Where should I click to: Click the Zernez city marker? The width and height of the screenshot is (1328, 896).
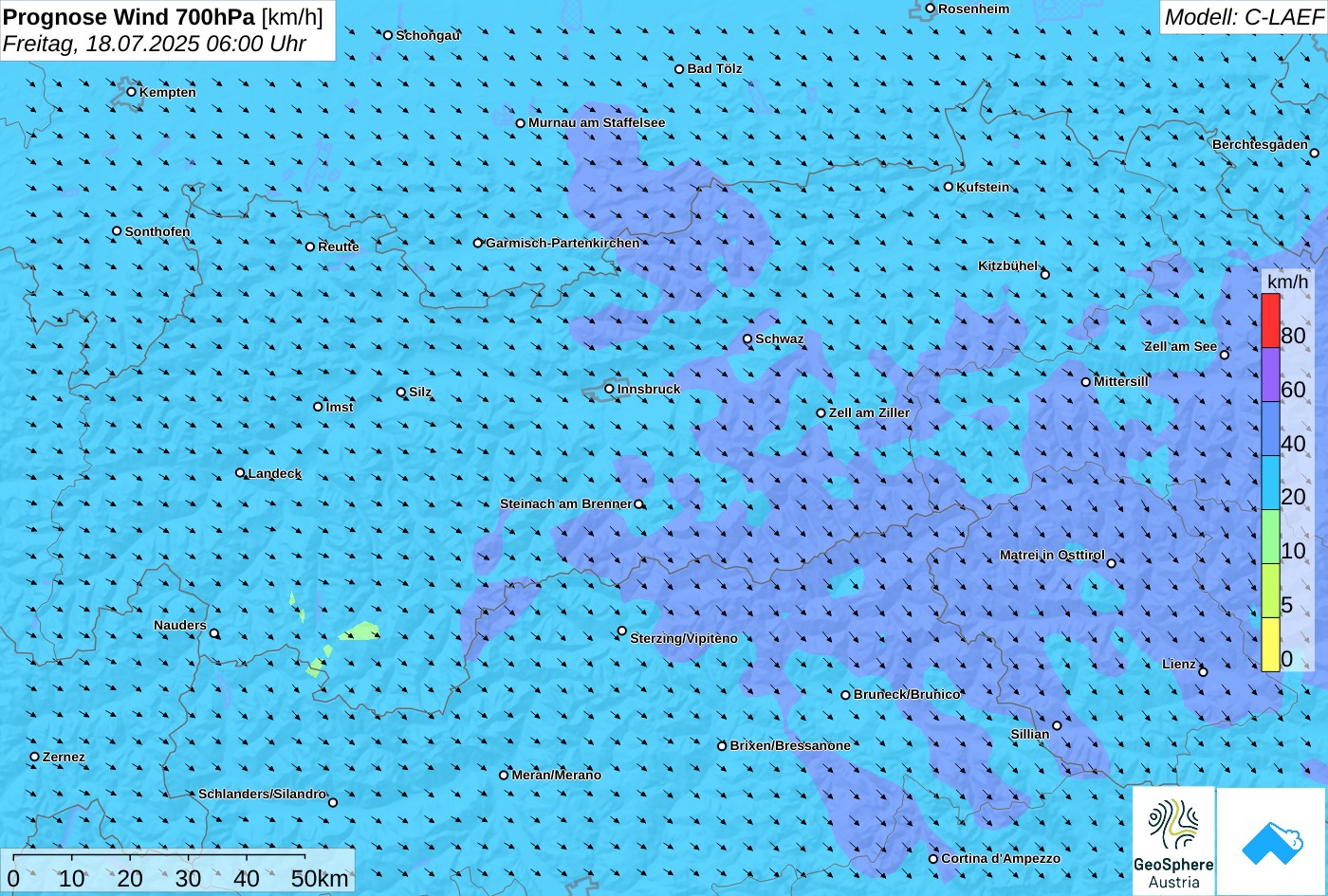[35, 757]
